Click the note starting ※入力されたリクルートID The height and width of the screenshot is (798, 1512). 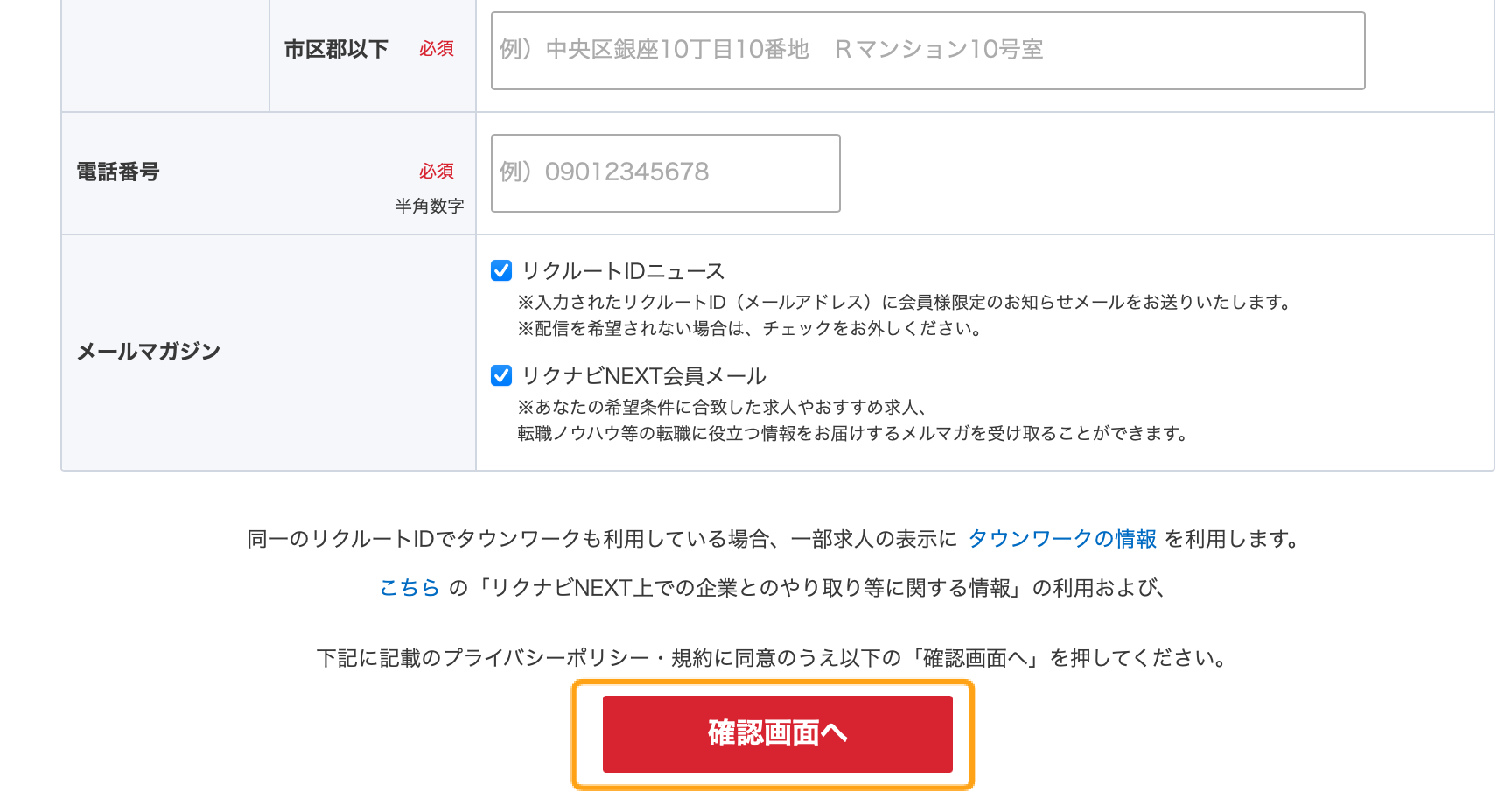[905, 303]
